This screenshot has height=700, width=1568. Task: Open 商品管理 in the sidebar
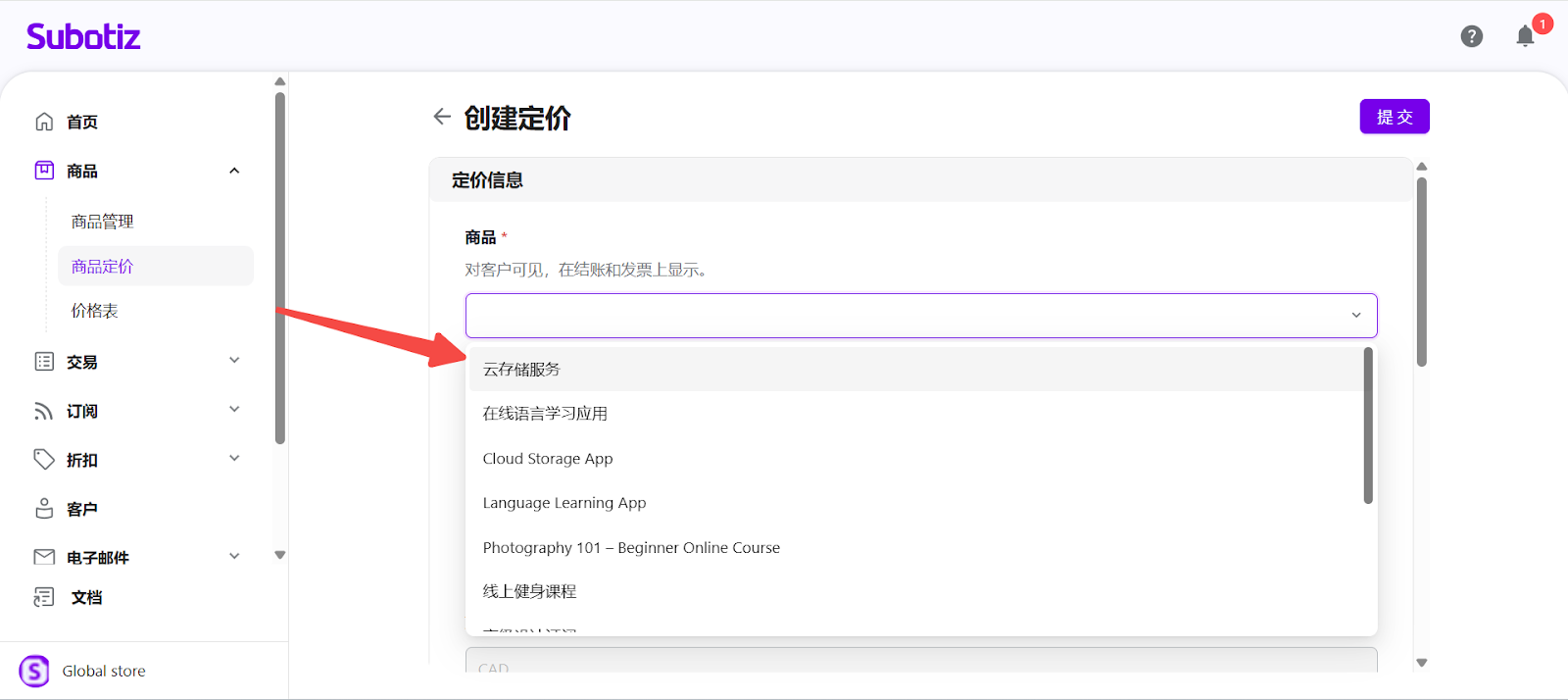tap(102, 222)
